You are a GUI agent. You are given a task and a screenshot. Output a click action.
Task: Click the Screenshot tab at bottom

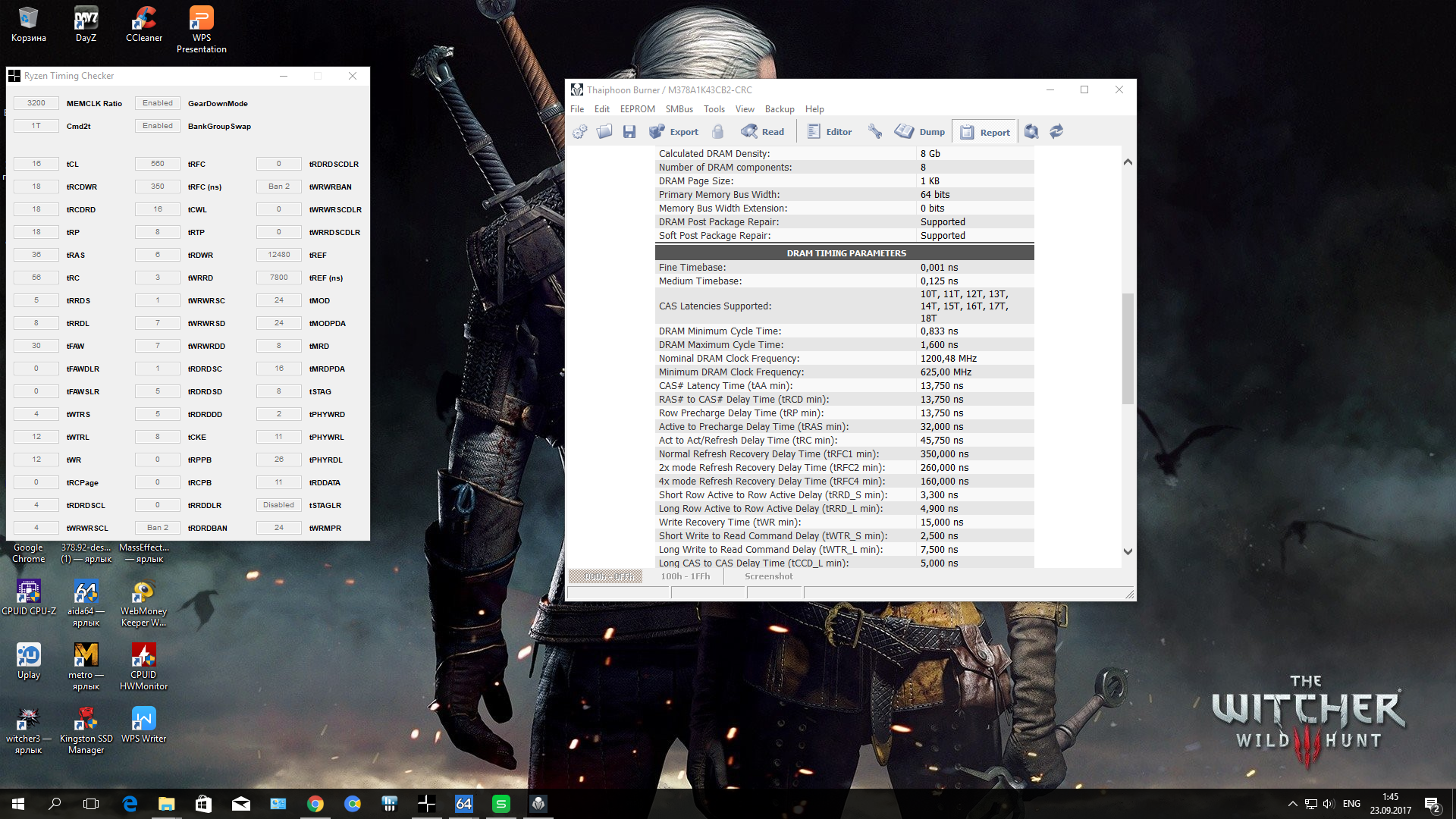[768, 576]
